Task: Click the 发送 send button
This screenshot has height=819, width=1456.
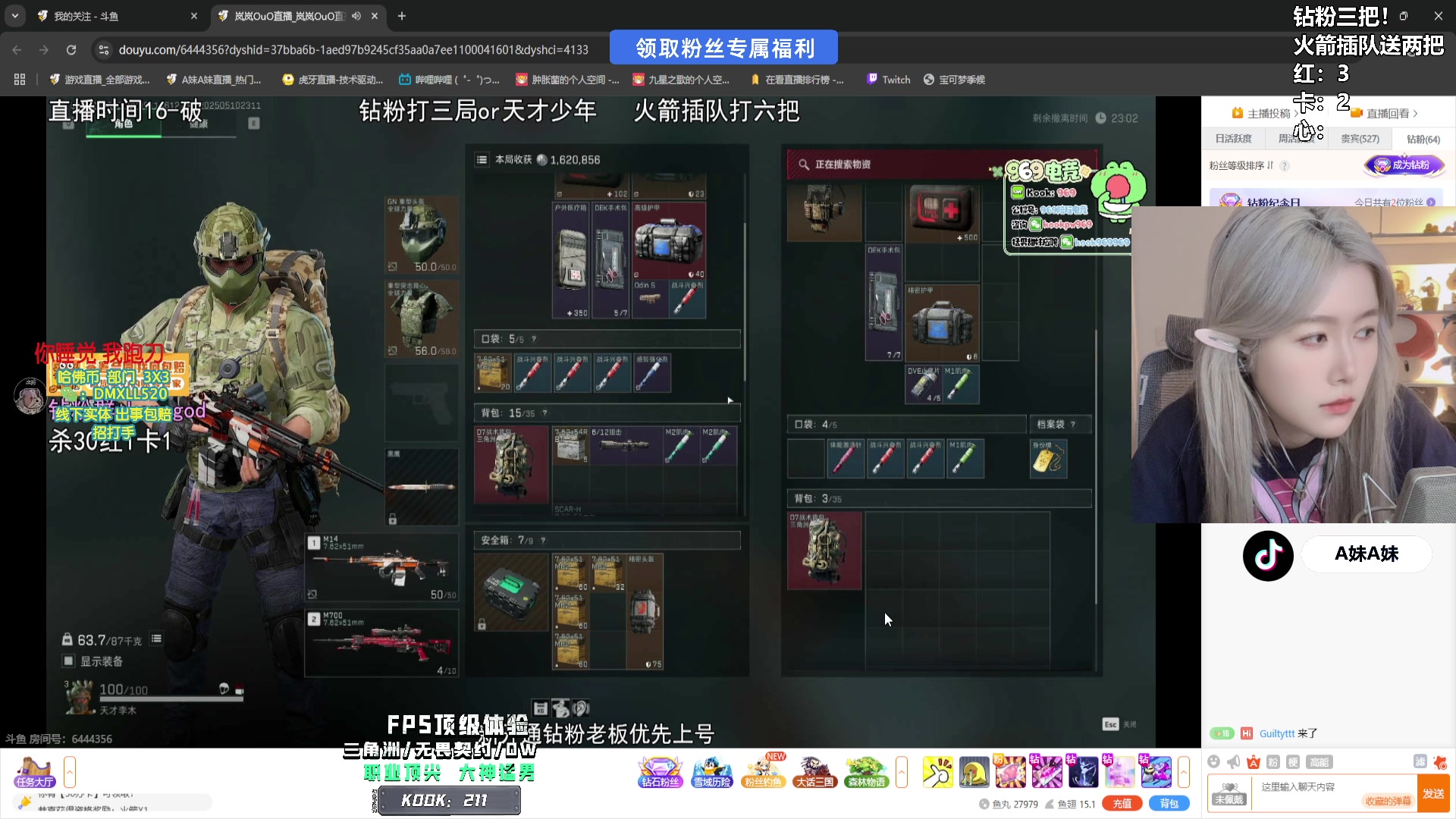Action: [x=1433, y=794]
